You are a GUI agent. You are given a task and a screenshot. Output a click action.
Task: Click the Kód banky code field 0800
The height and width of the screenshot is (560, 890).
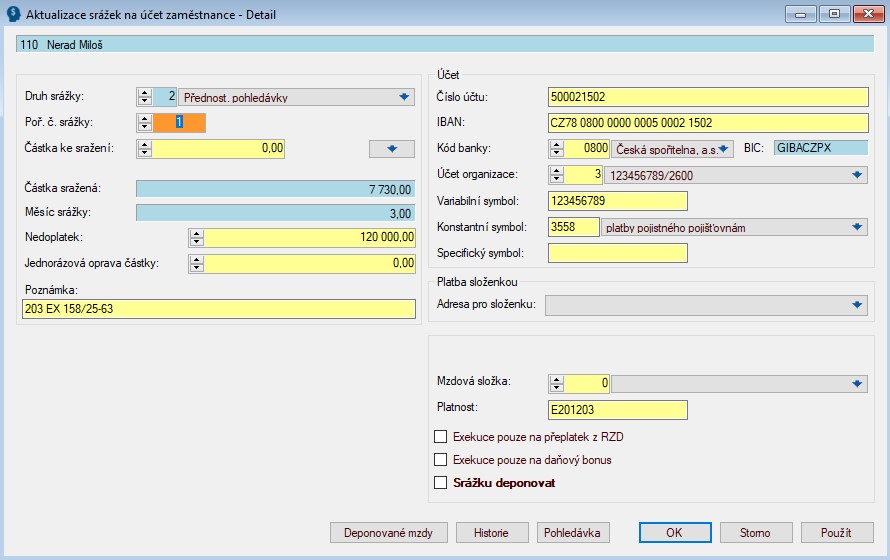pos(587,149)
